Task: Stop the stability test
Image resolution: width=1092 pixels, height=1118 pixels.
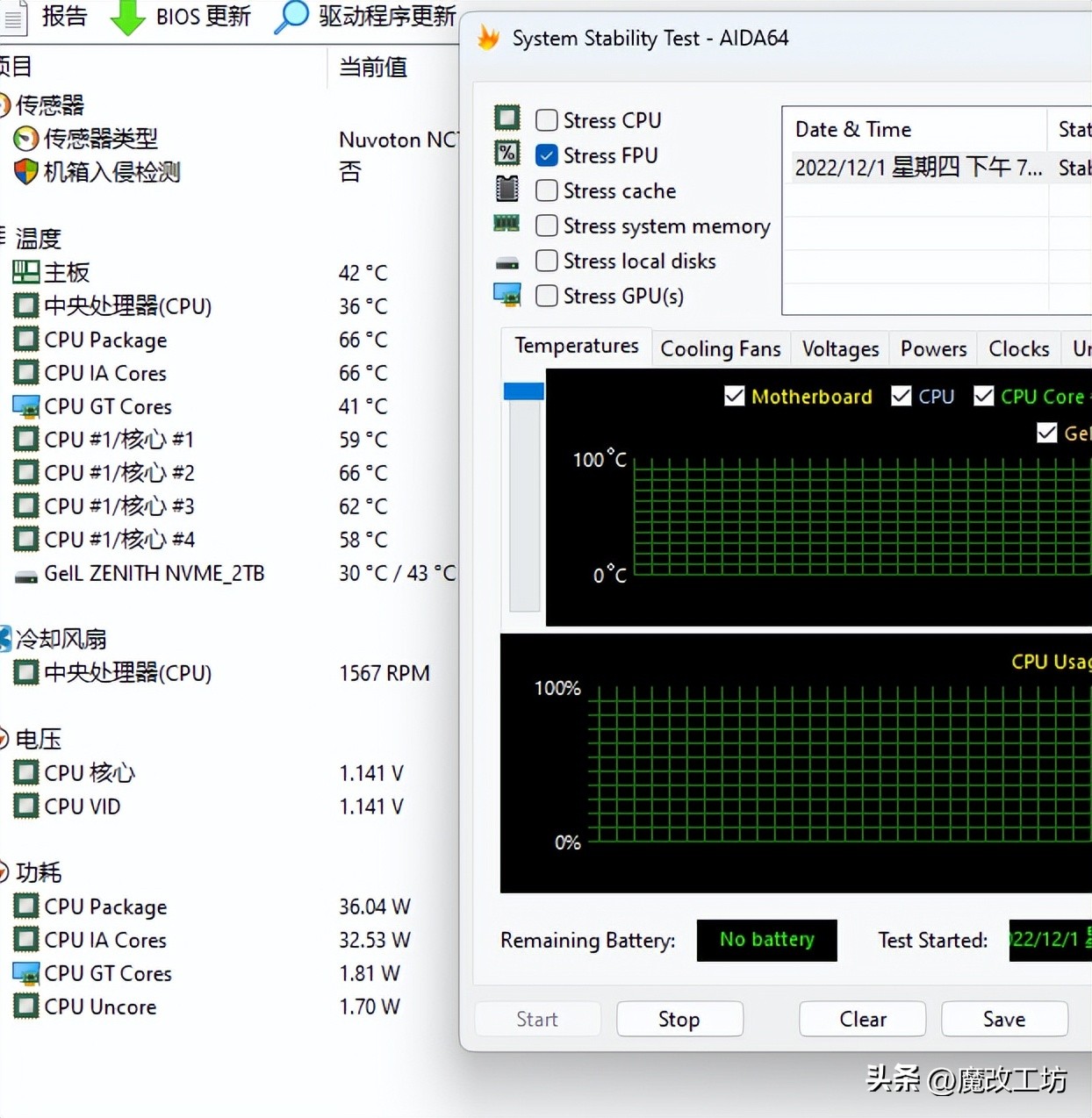Action: (679, 1019)
